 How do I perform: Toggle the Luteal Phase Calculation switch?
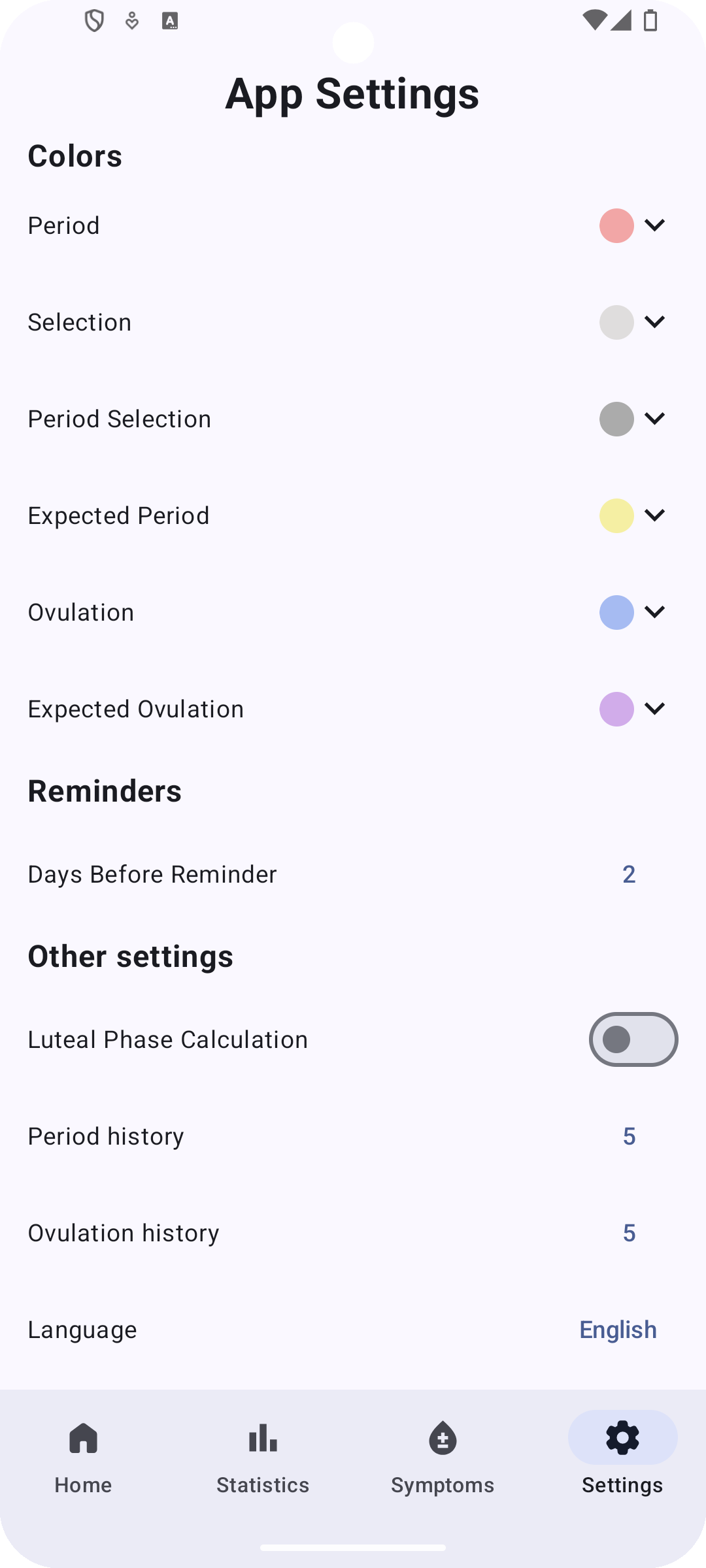633,1039
